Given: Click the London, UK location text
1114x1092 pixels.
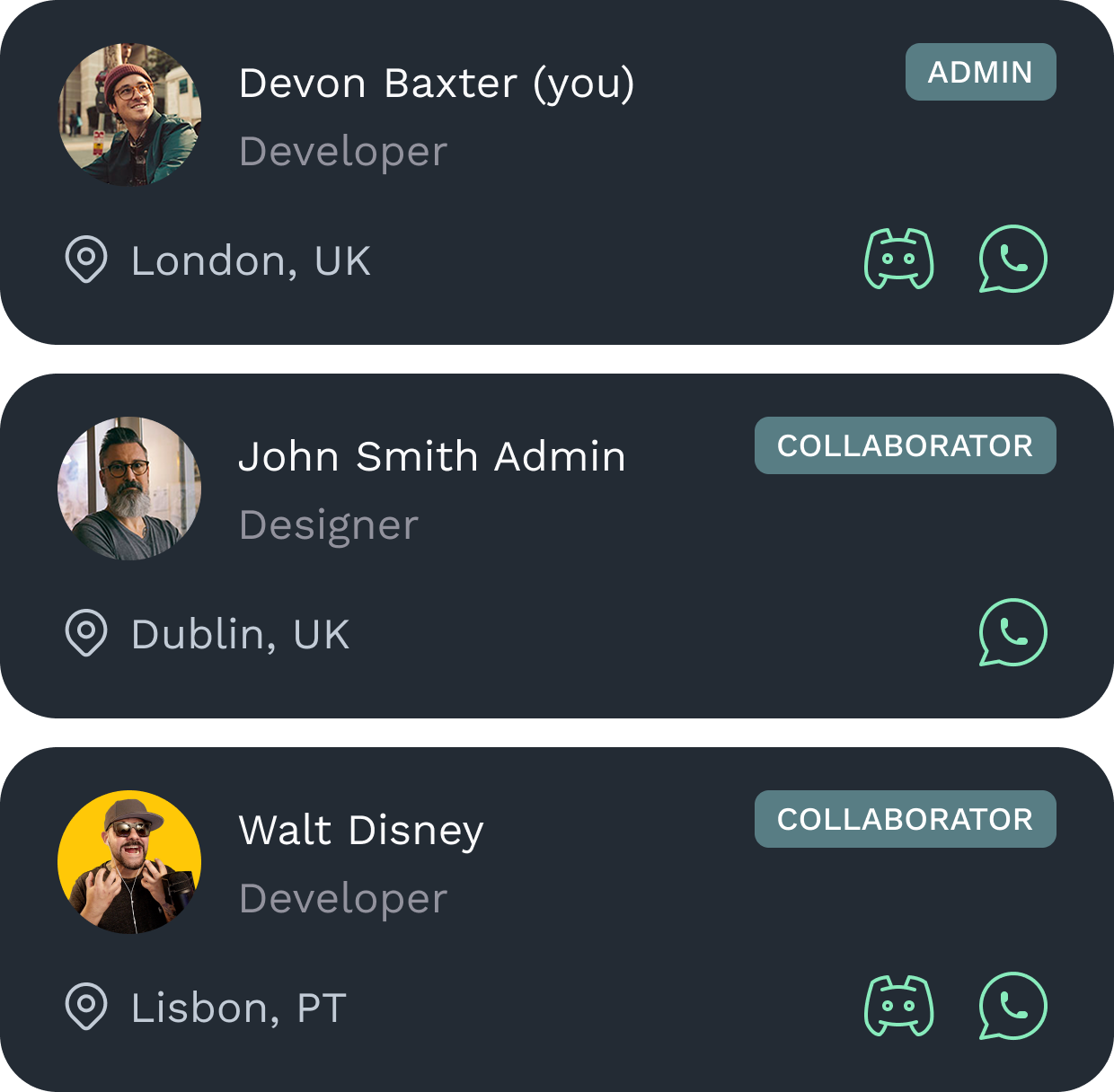Looking at the screenshot, I should tap(251, 261).
